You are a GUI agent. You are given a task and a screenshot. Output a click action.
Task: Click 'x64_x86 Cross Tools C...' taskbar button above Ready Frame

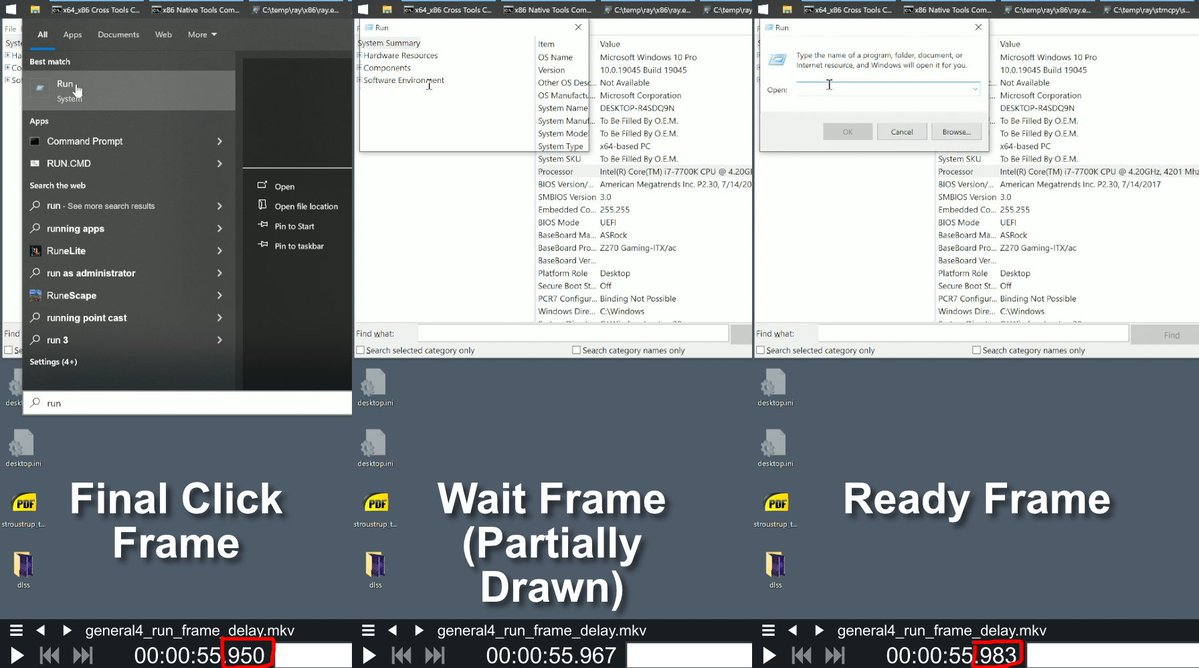[x=846, y=10]
